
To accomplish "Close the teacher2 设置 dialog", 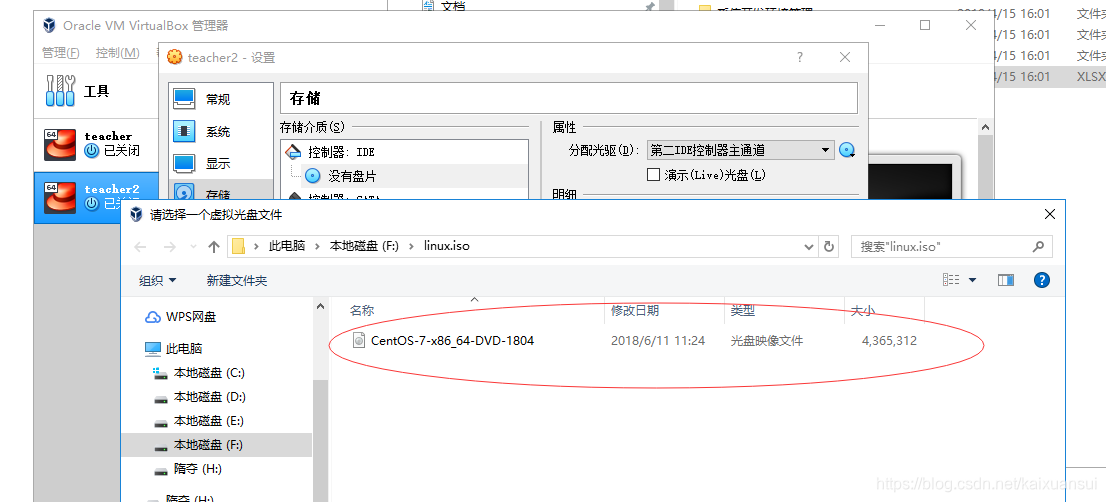I will pyautogui.click(x=845, y=58).
